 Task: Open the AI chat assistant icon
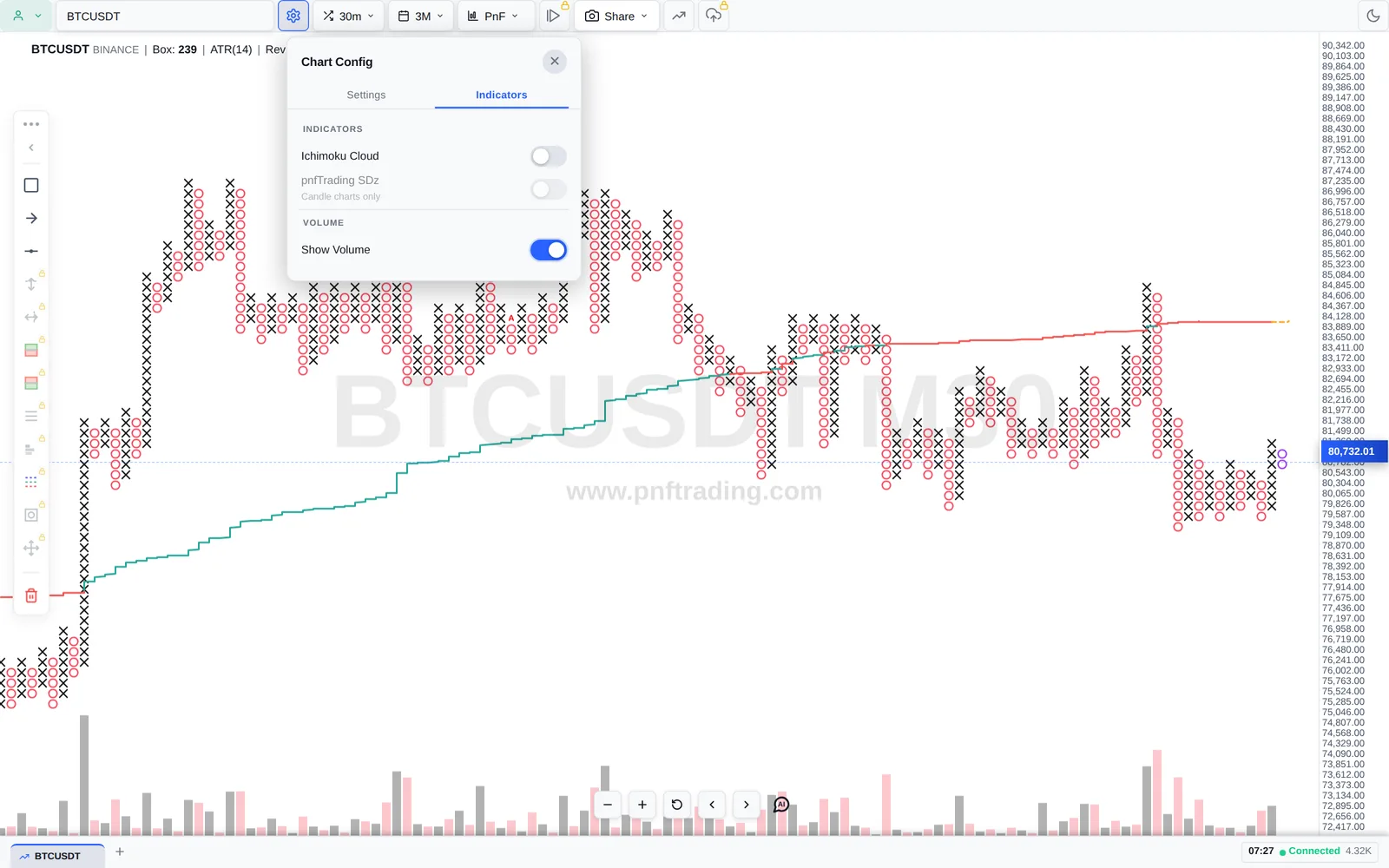pyautogui.click(x=781, y=805)
